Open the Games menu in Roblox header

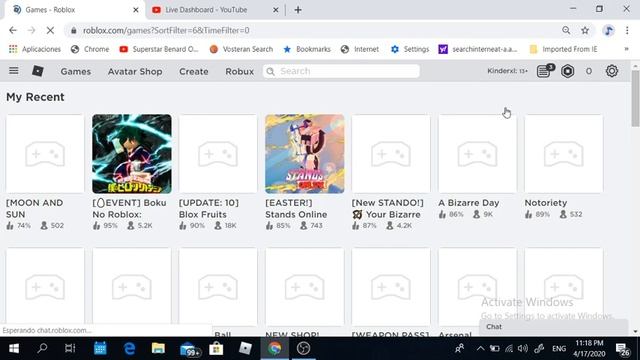[x=76, y=71]
